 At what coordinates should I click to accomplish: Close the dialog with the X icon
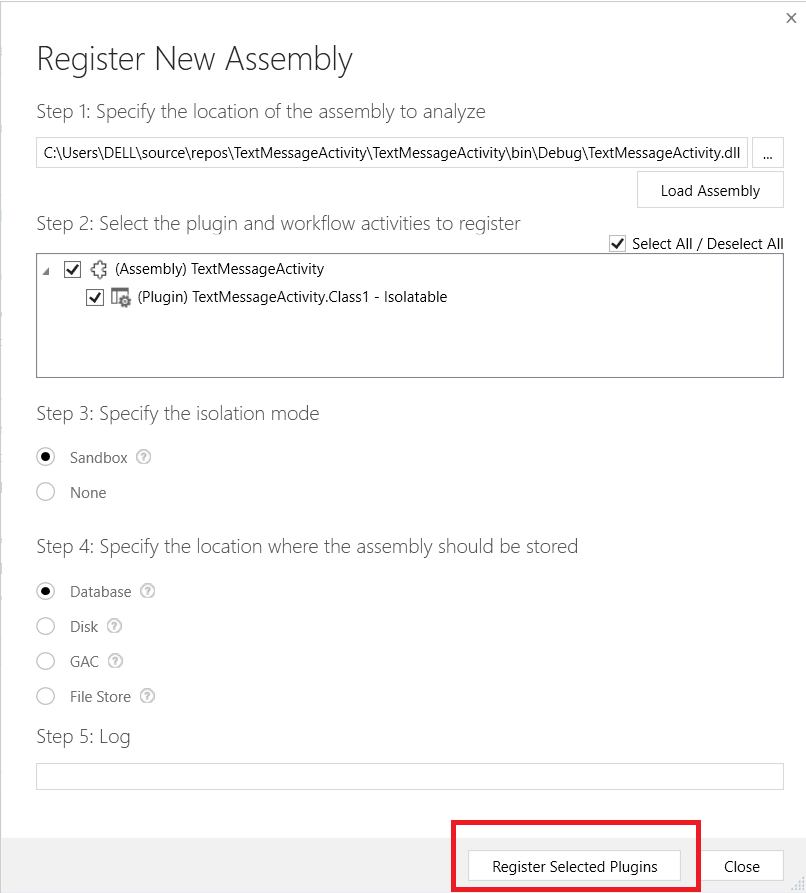click(x=792, y=17)
